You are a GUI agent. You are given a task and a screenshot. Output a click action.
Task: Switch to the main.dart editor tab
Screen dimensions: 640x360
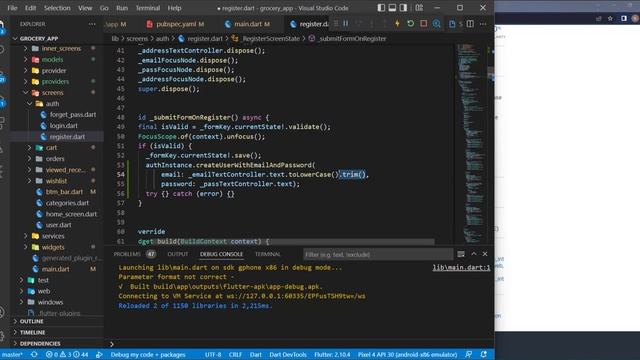click(x=247, y=24)
